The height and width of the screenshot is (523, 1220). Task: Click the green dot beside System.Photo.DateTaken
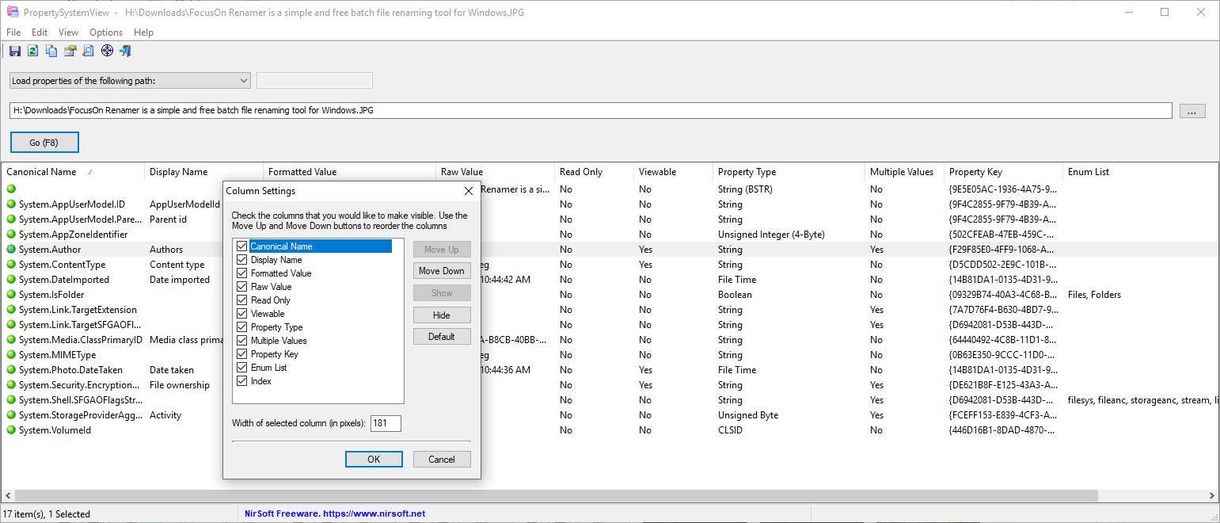click(x=12, y=369)
